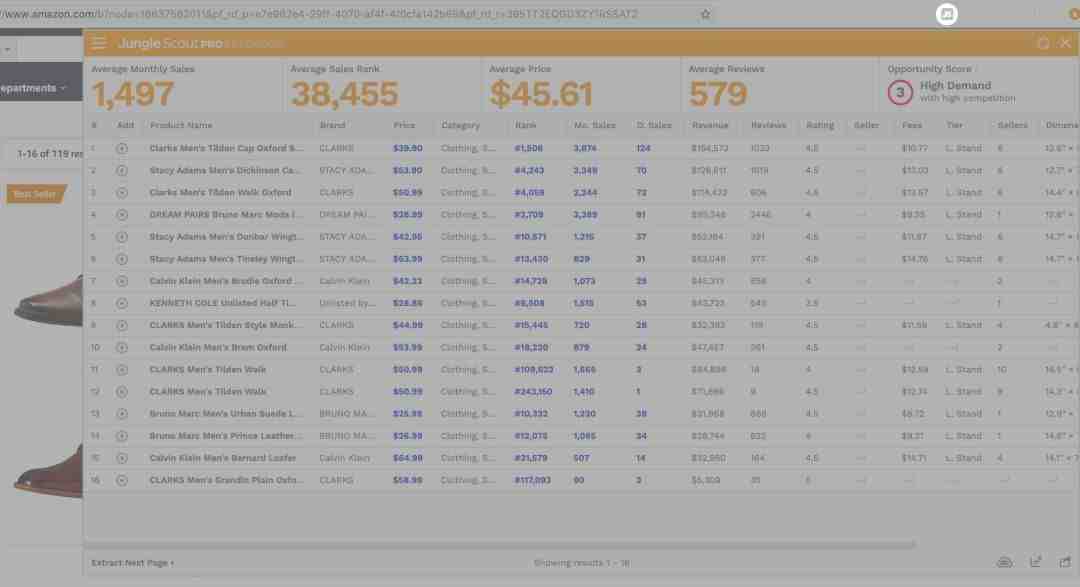Click the 'DREAM PAI...' brand cell
The width and height of the screenshot is (1080, 587).
[346, 214]
